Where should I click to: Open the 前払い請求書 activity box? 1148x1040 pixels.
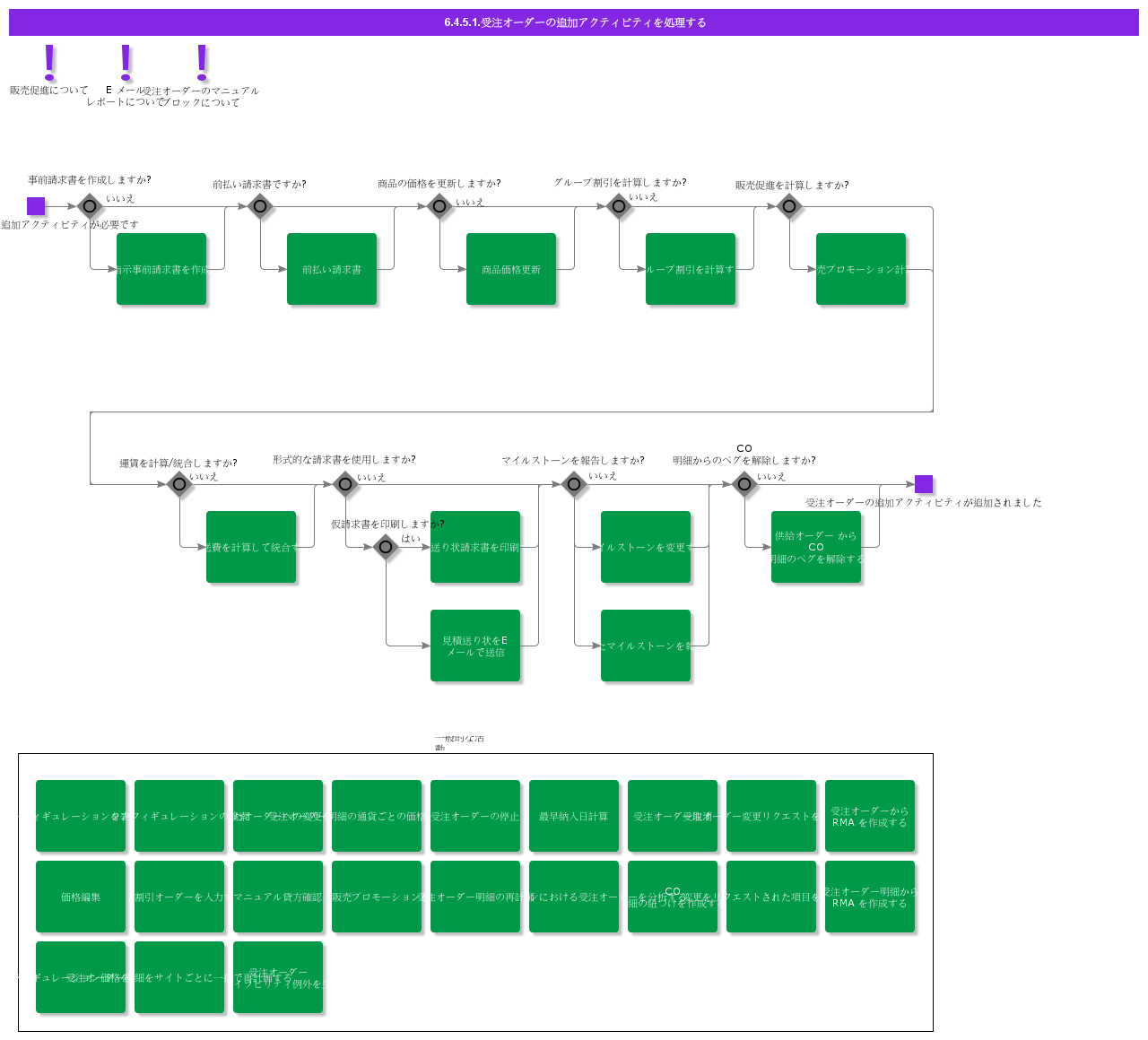pos(332,269)
